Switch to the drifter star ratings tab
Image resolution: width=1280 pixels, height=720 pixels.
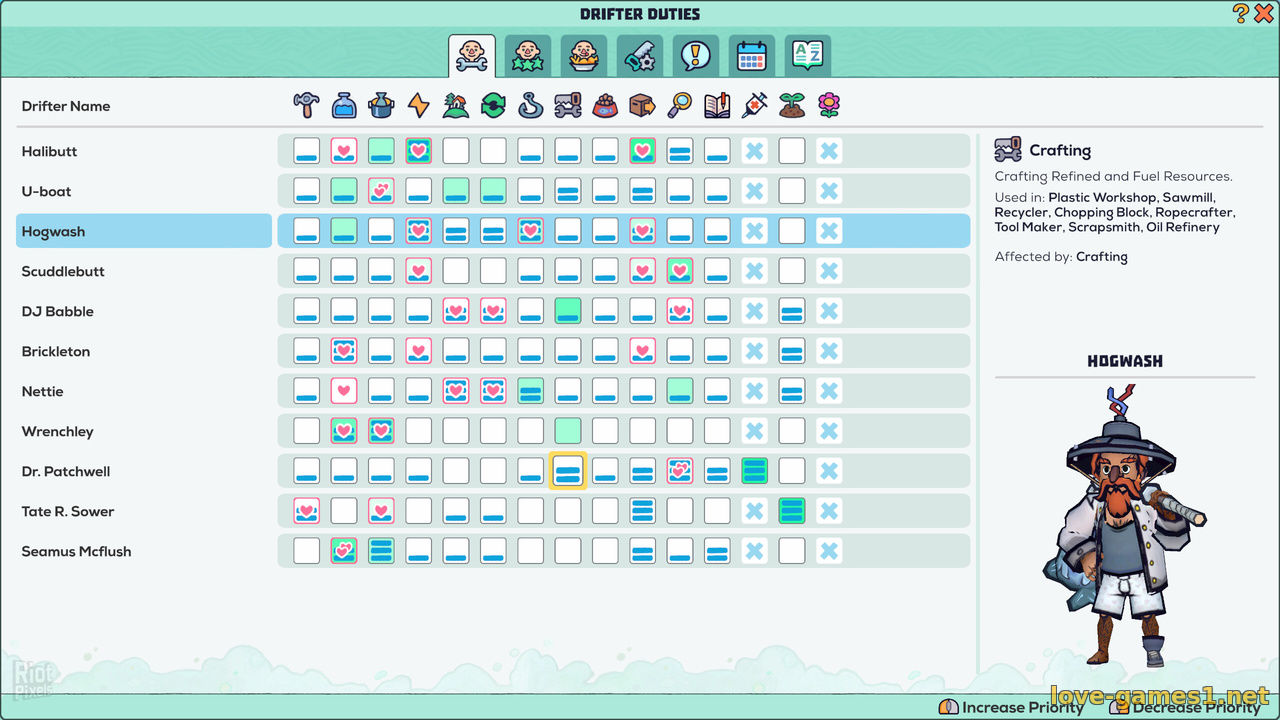527,56
